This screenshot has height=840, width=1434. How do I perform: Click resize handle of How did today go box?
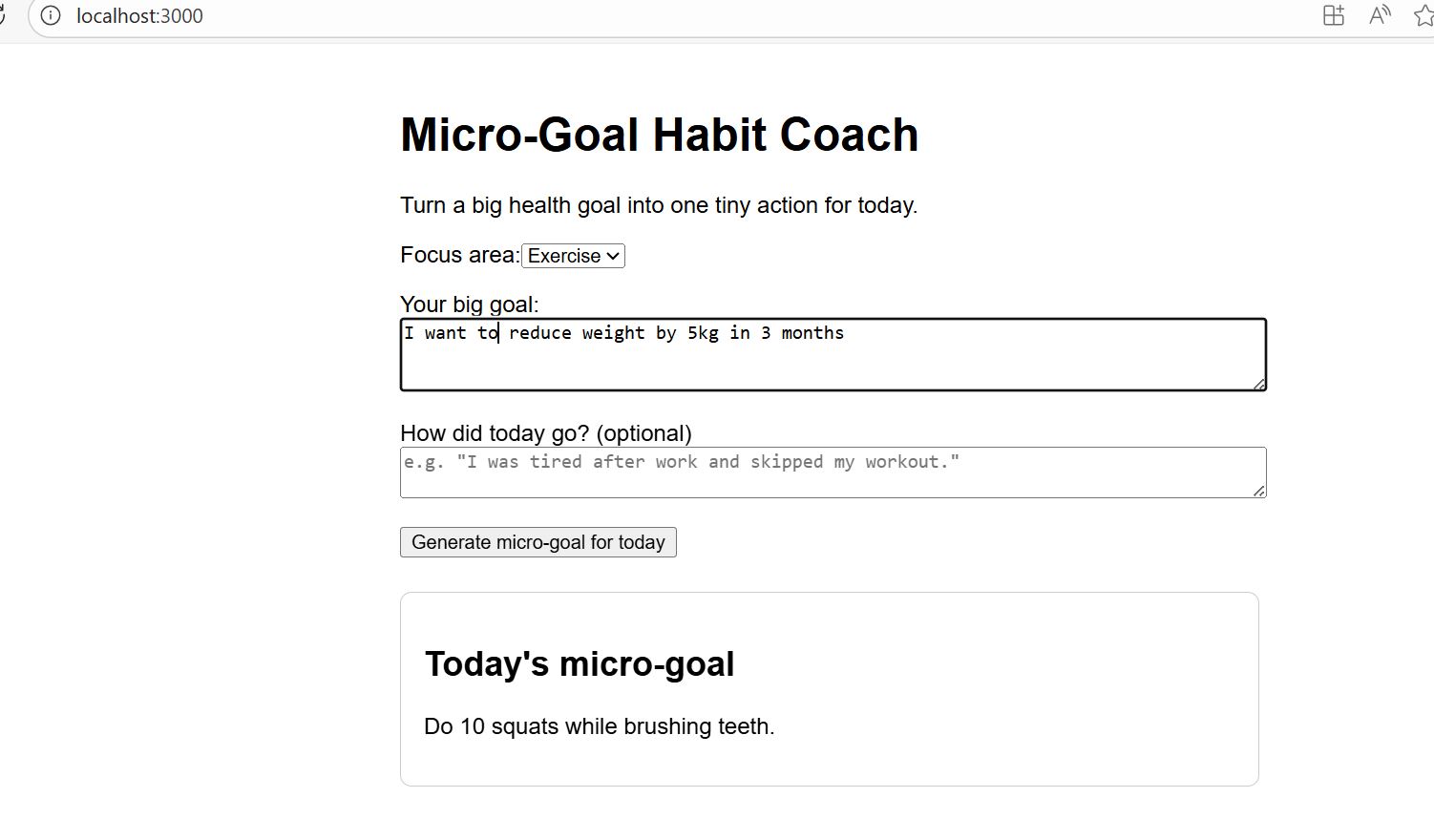[1259, 491]
